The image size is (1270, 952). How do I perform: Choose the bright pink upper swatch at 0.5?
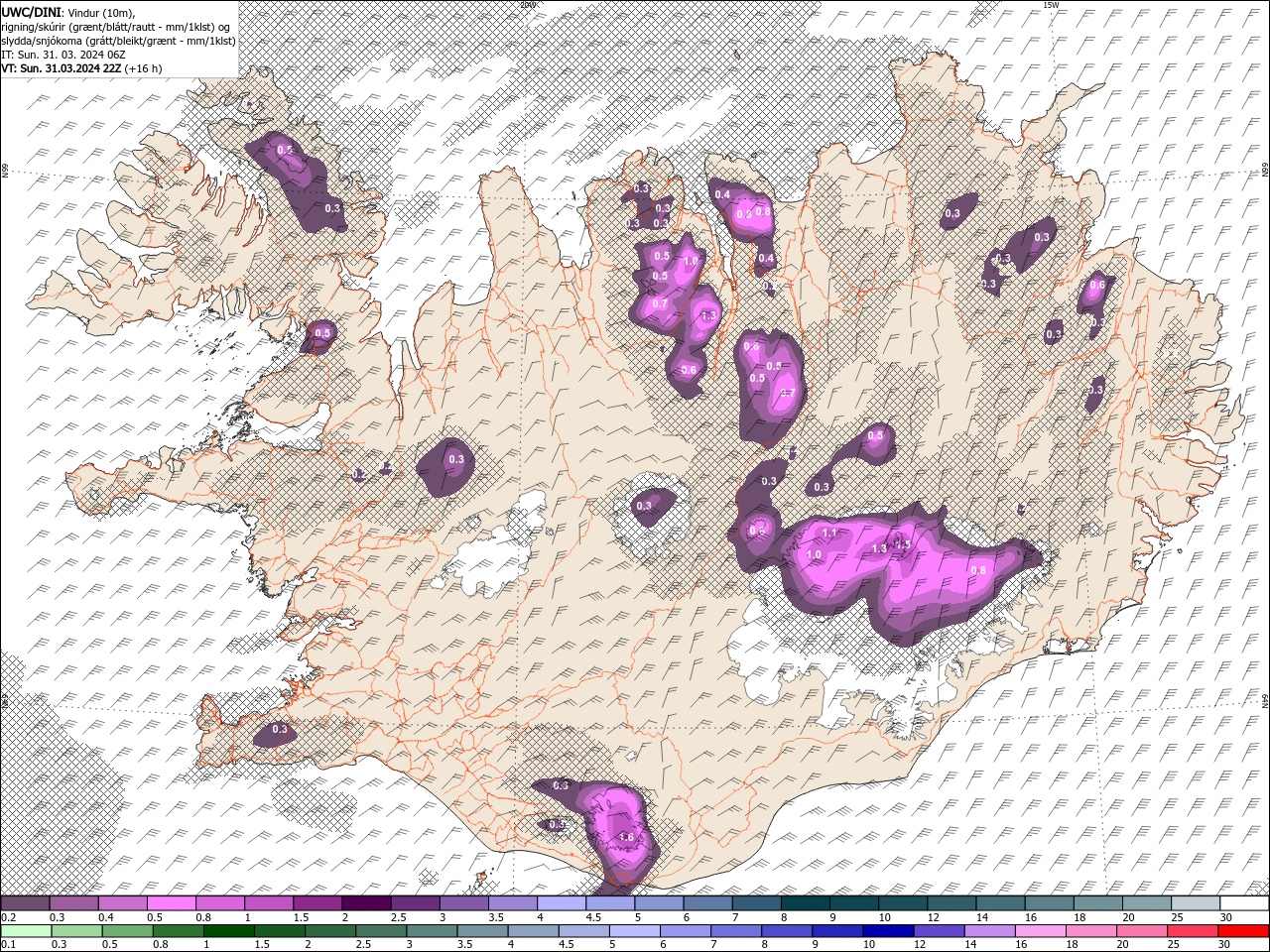point(172,903)
